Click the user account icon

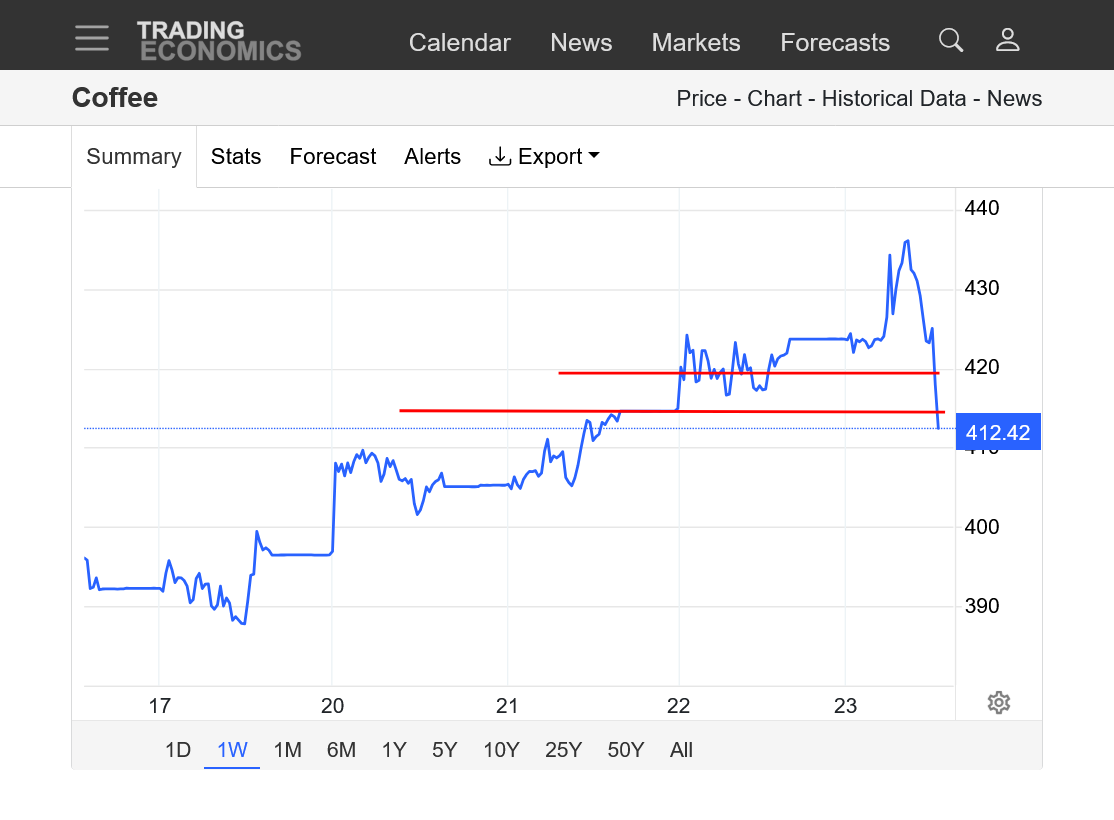(1007, 41)
